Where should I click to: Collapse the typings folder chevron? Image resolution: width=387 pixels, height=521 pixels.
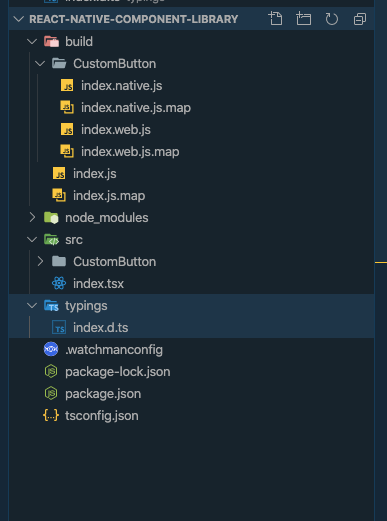[32, 305]
